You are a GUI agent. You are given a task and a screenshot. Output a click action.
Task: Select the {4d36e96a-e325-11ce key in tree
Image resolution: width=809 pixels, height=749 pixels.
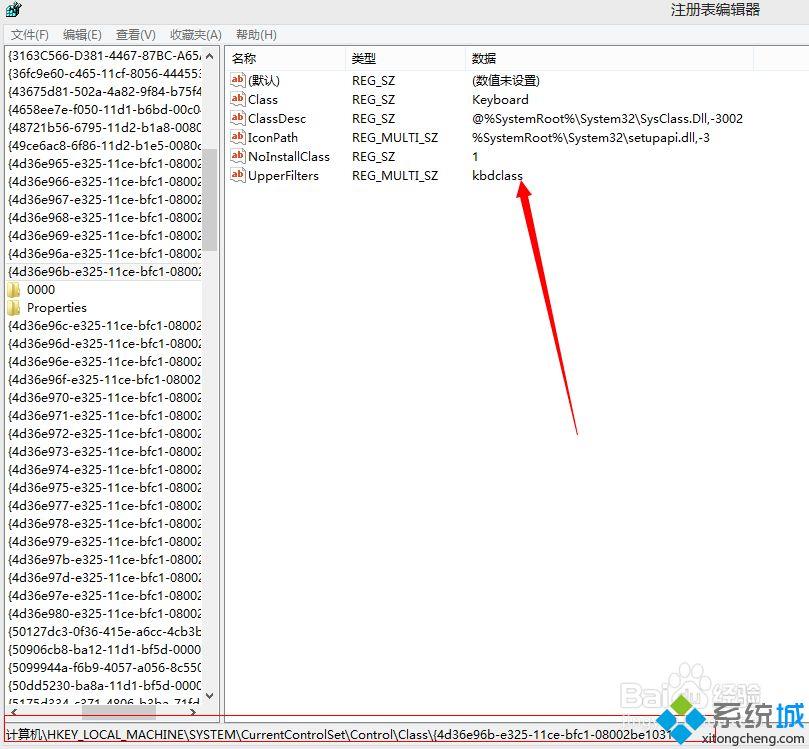click(x=104, y=254)
